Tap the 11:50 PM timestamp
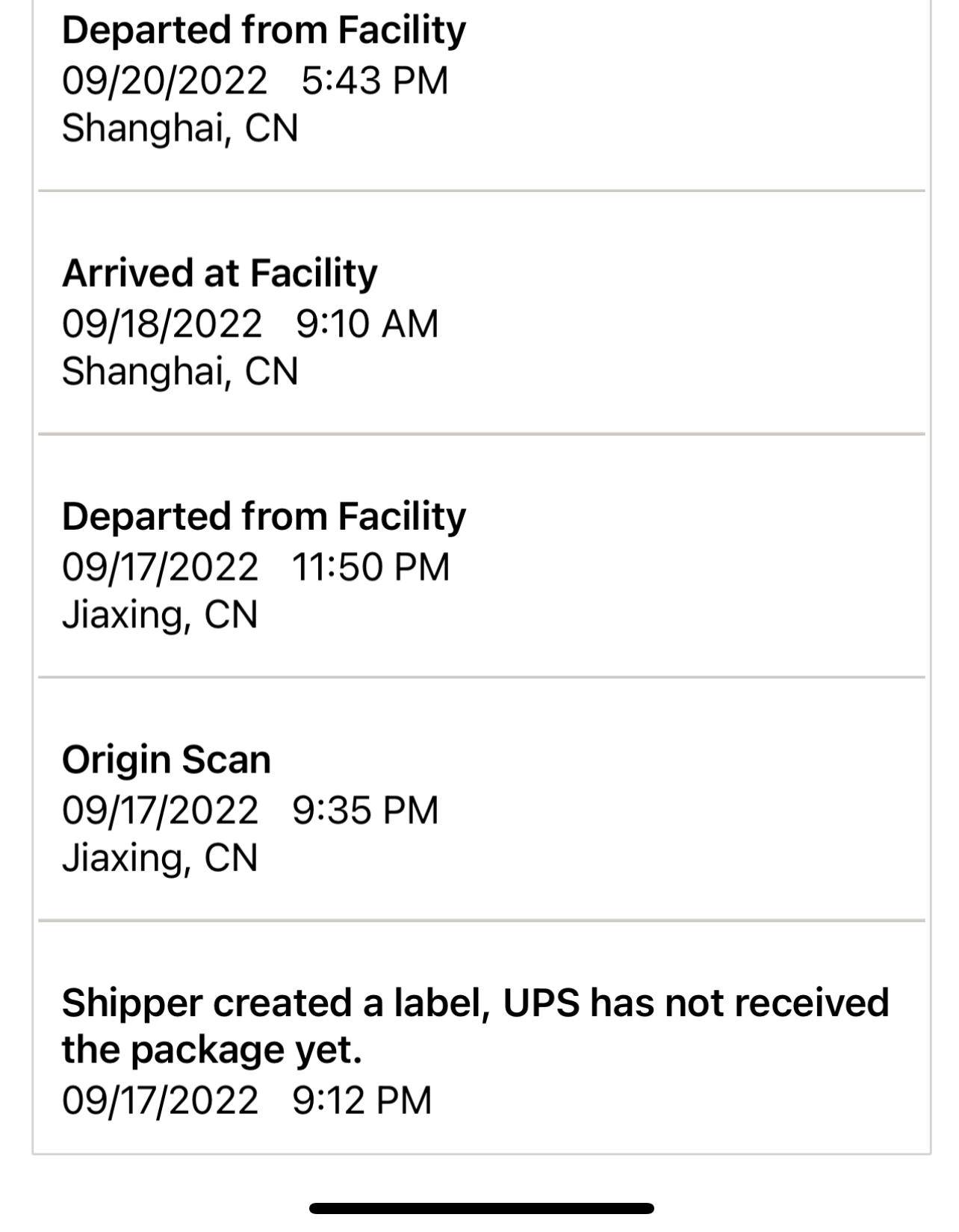The width and height of the screenshot is (959, 1232). (370, 567)
